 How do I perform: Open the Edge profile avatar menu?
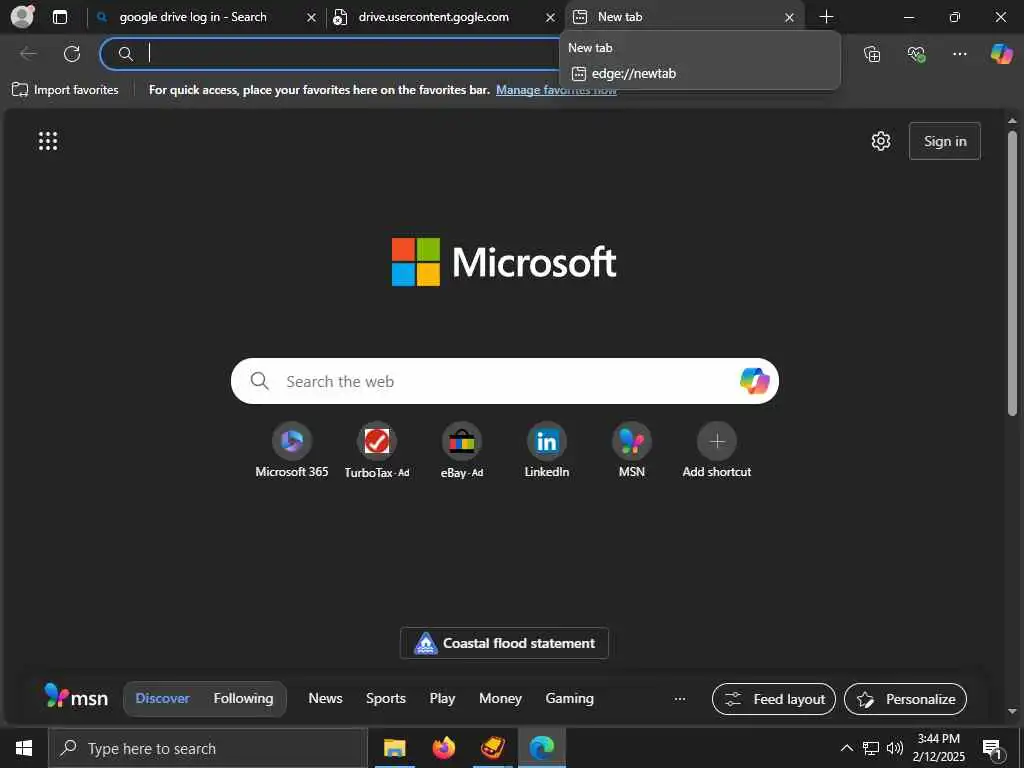tap(23, 16)
